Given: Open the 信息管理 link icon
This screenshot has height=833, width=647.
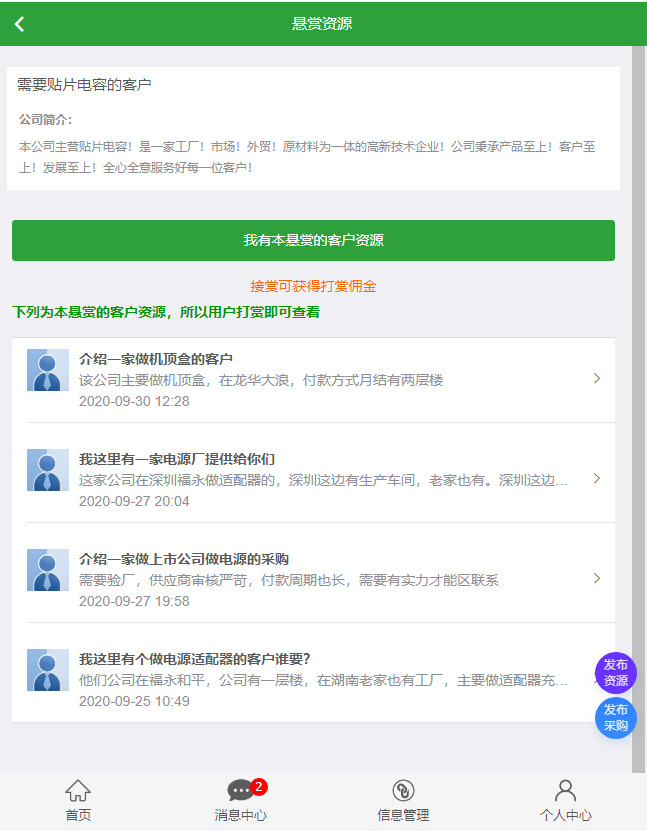Looking at the screenshot, I should (403, 790).
